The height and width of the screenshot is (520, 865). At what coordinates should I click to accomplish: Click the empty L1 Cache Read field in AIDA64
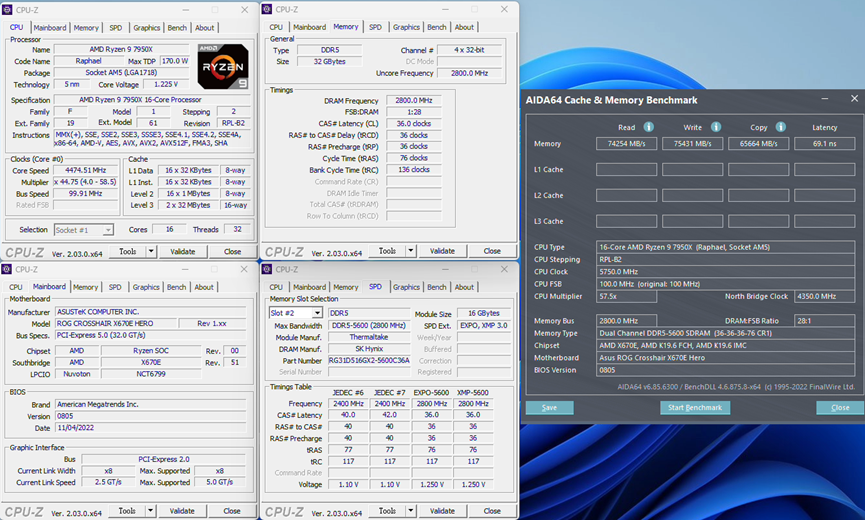(x=627, y=169)
